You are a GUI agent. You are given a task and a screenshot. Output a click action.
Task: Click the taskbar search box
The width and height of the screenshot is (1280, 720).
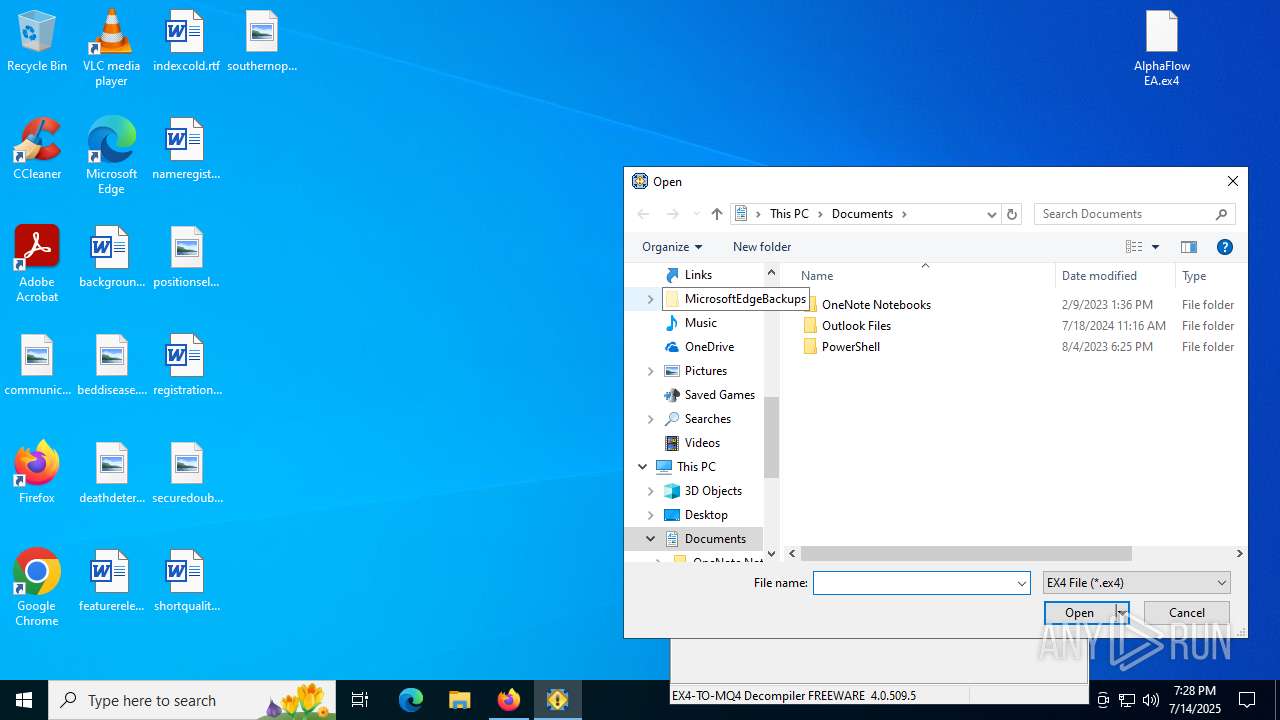192,700
